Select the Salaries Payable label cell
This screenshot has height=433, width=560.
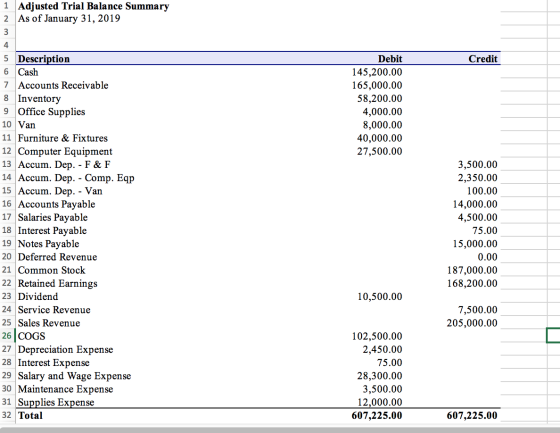[x=53, y=217]
